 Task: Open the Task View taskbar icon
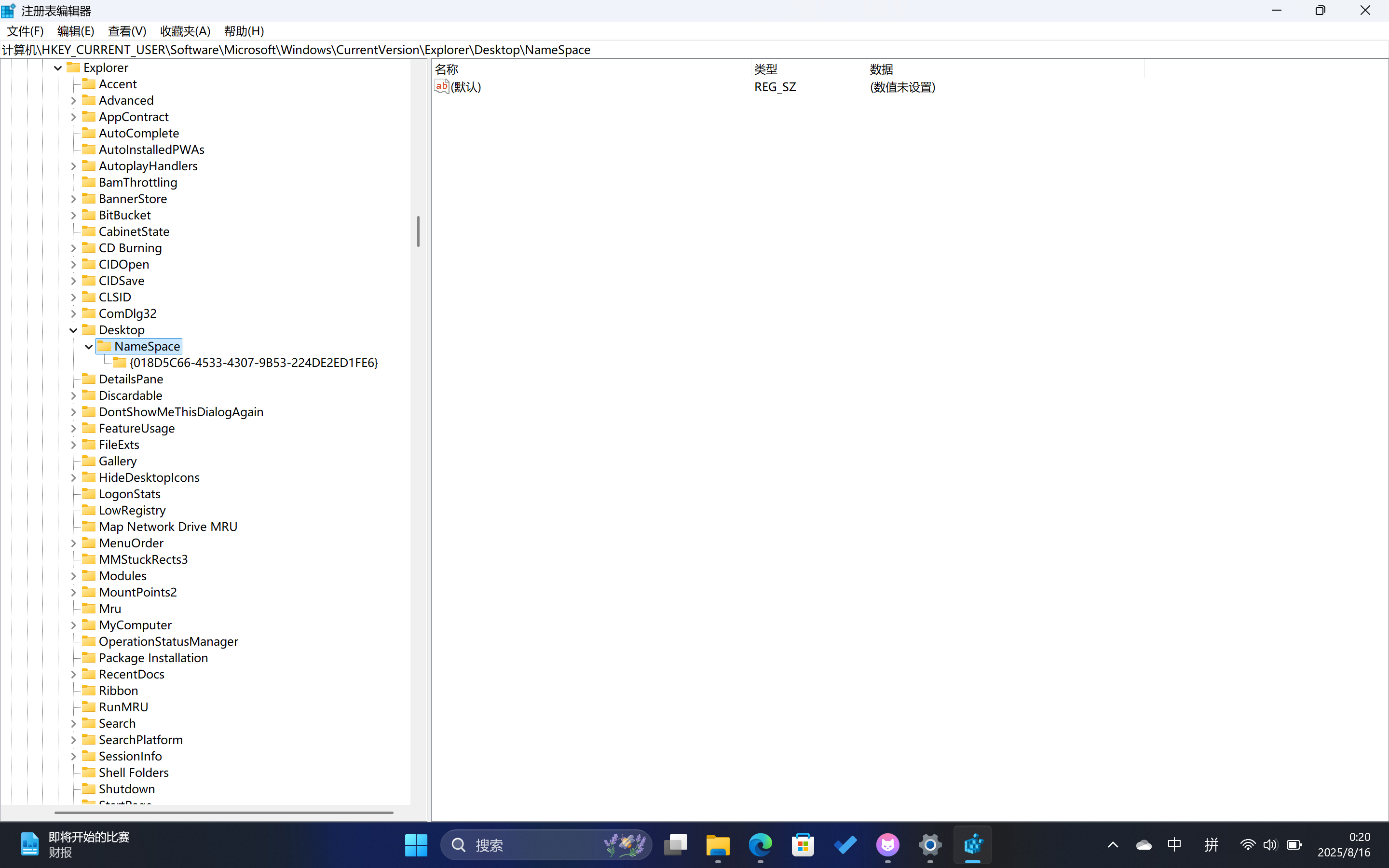coord(676,844)
